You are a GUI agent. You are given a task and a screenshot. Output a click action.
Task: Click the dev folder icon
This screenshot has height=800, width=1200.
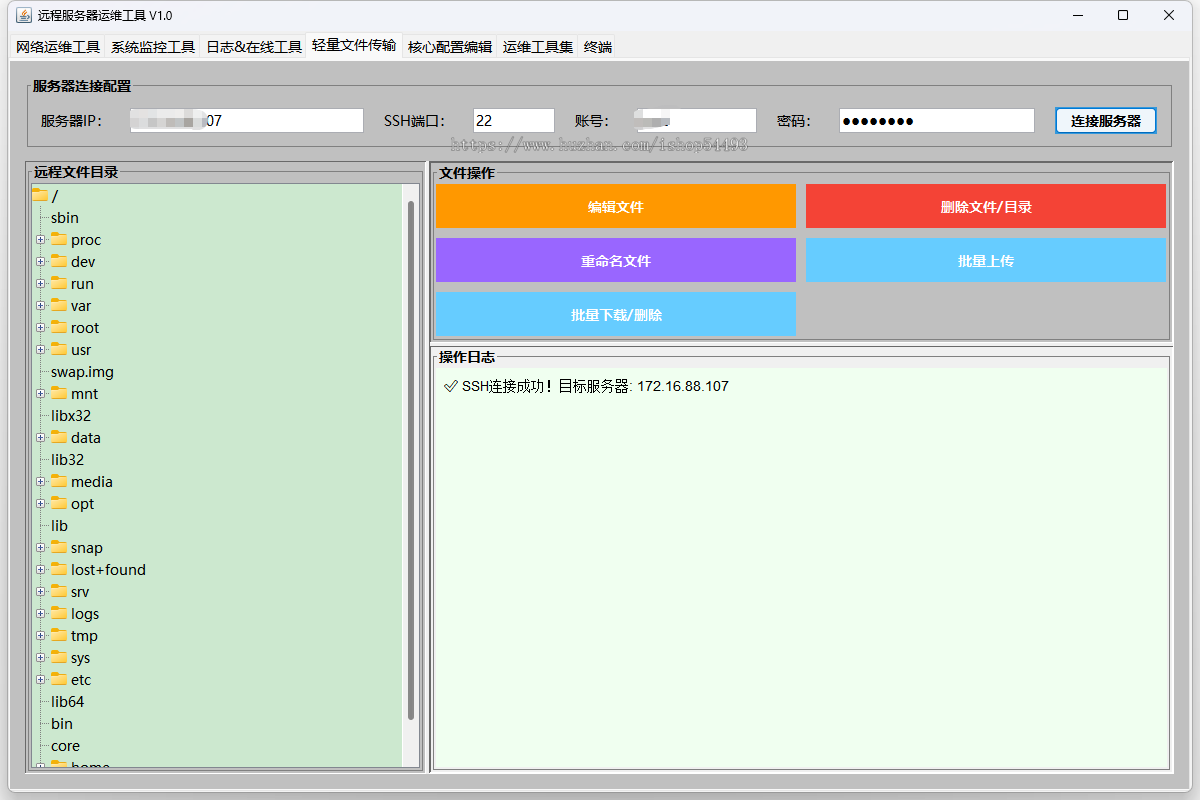pyautogui.click(x=59, y=261)
